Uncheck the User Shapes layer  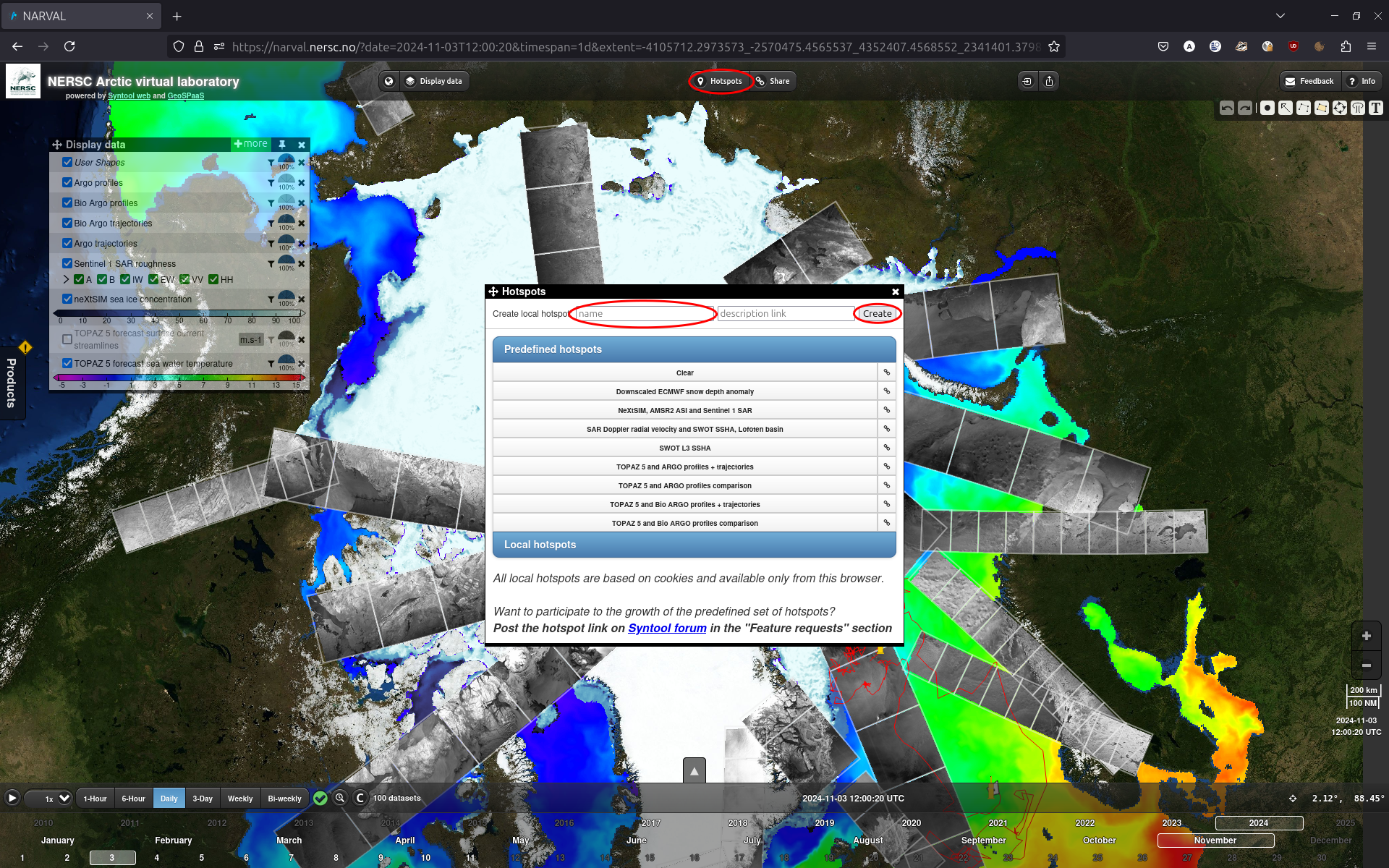(x=67, y=162)
